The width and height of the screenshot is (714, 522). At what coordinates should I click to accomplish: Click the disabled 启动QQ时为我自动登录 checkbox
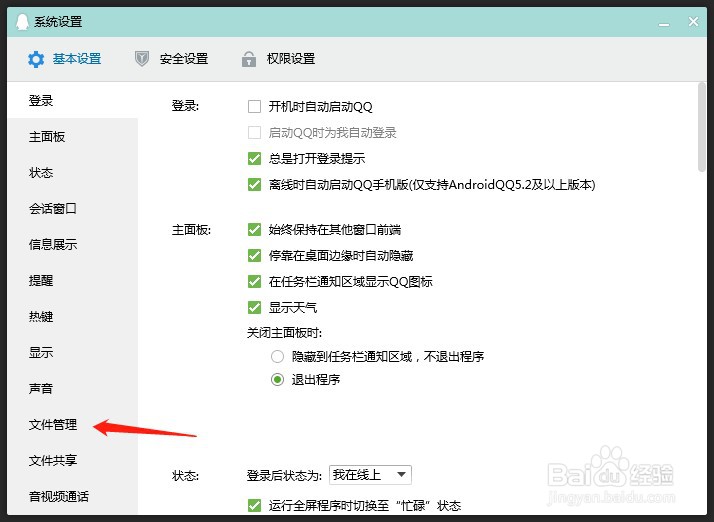[254, 133]
